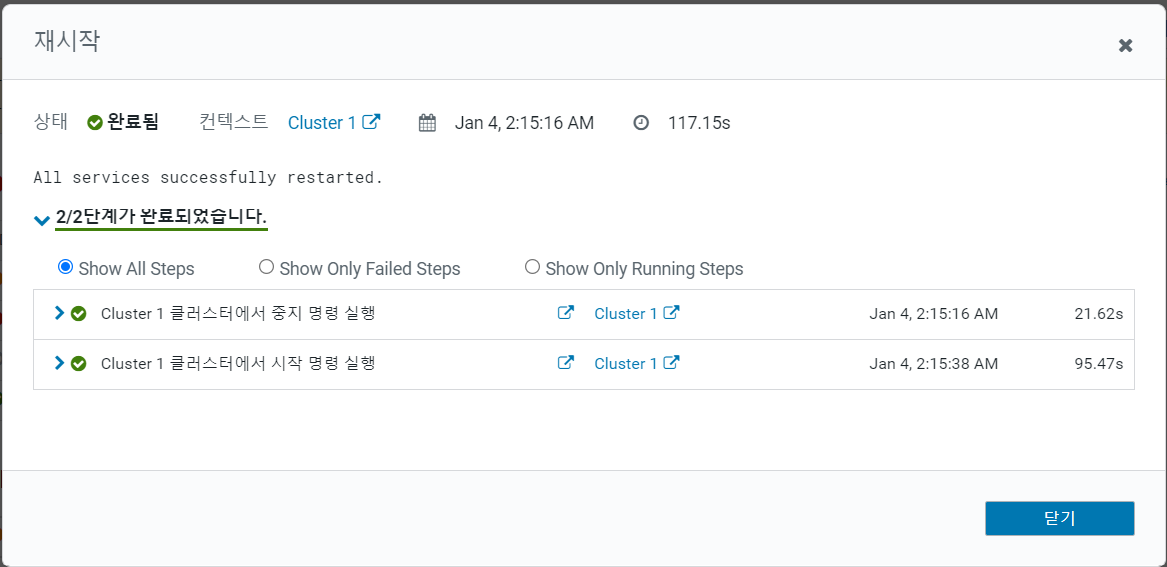Viewport: 1167px width, 567px height.
Task: Select the Show Only Failed Steps option
Action: (x=266, y=267)
